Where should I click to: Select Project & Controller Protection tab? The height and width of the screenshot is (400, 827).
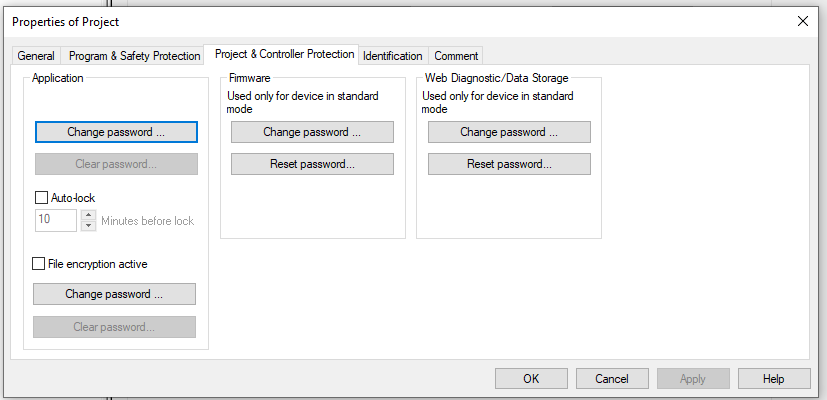pos(284,54)
